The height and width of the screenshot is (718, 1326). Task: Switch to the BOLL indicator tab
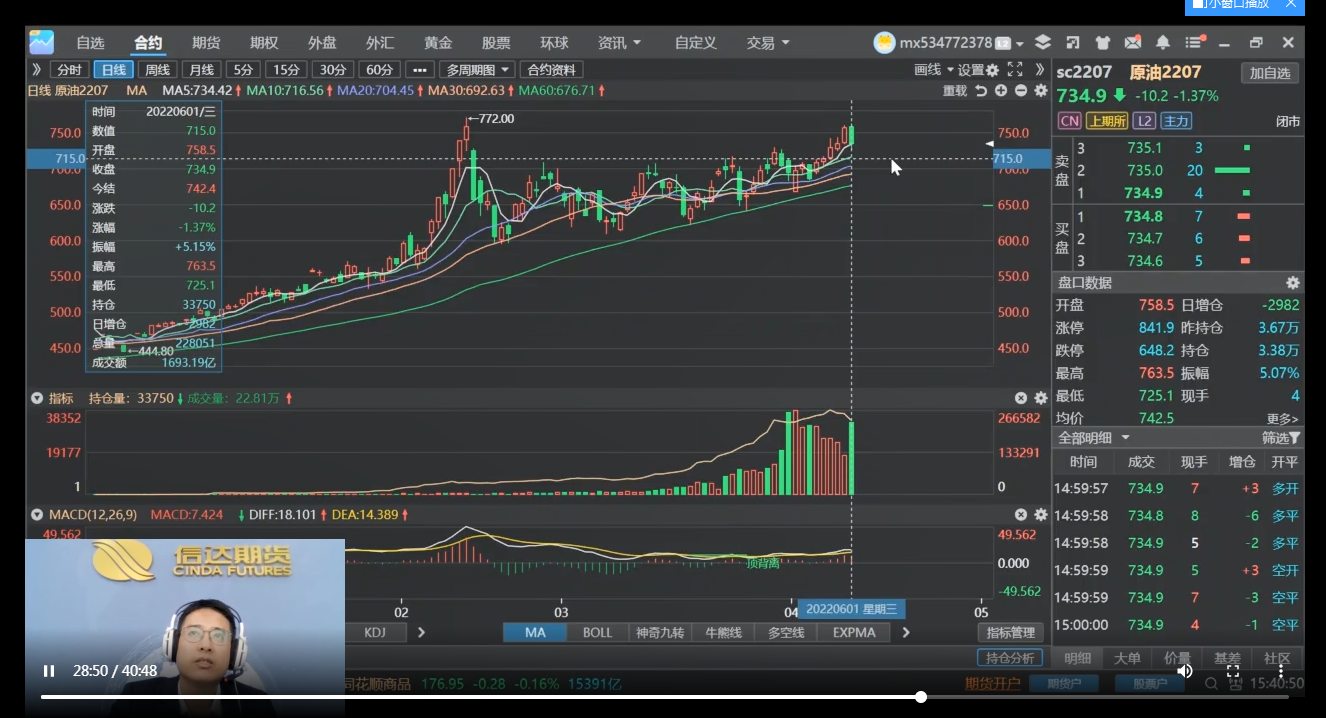[x=597, y=632]
